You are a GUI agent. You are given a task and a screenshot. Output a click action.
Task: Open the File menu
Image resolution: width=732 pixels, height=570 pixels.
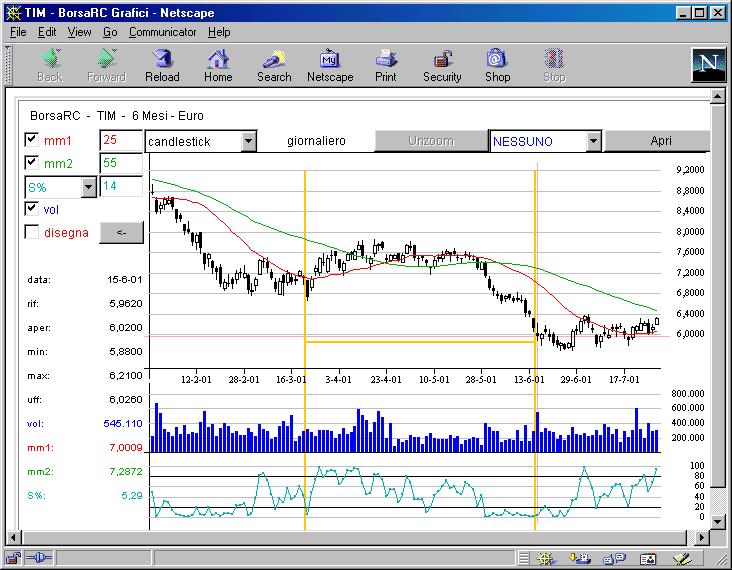pyautogui.click(x=18, y=32)
